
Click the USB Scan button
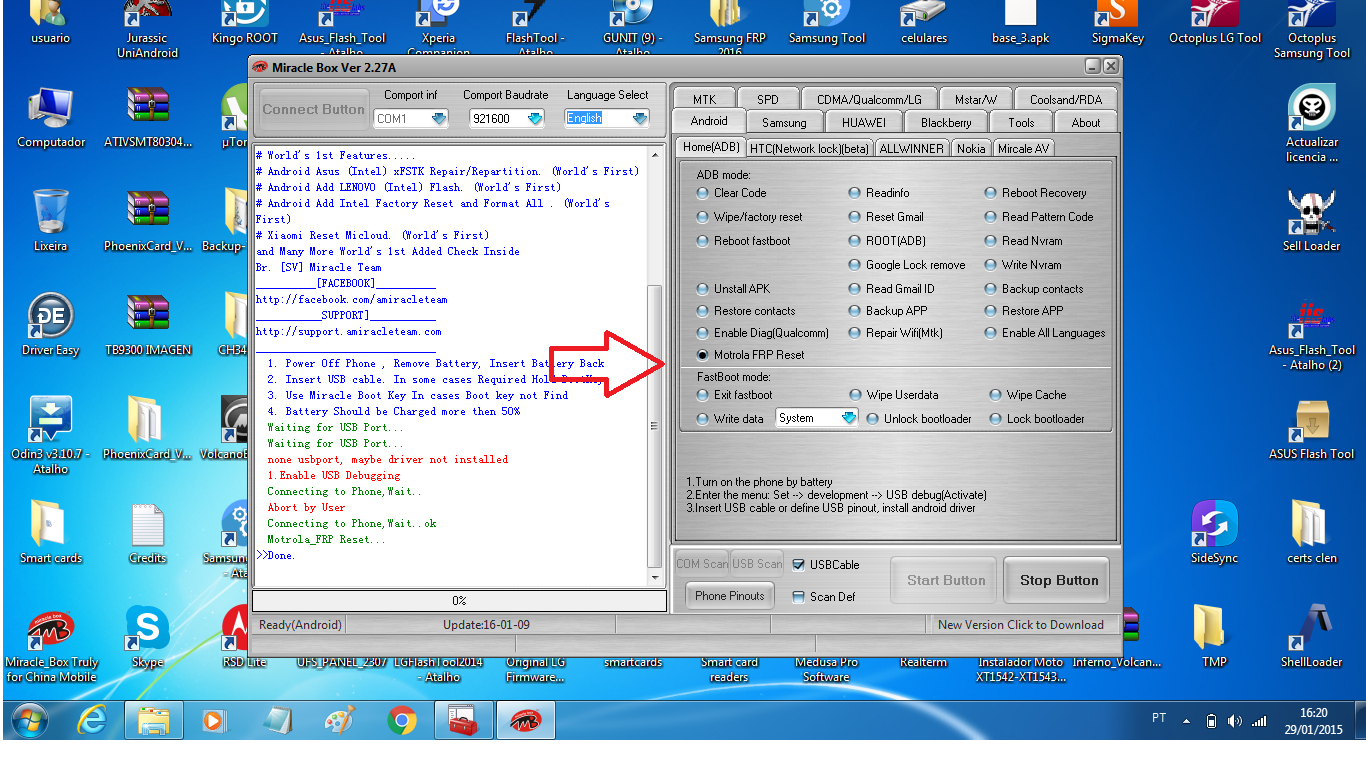757,564
